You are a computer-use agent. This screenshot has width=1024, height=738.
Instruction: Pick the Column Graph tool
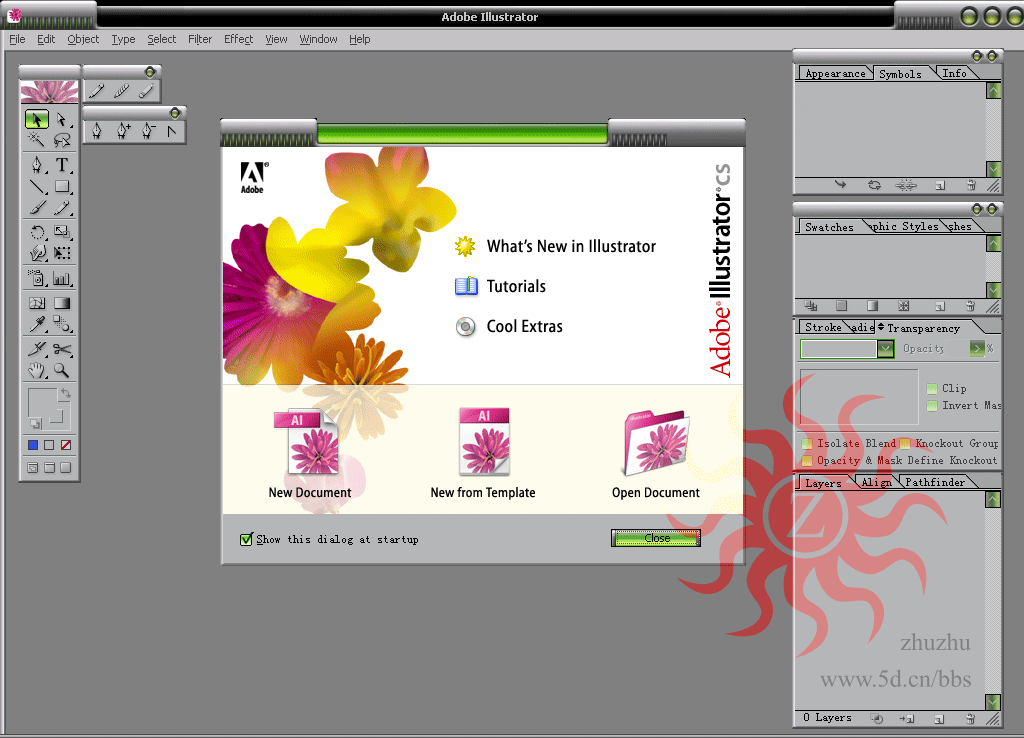61,278
